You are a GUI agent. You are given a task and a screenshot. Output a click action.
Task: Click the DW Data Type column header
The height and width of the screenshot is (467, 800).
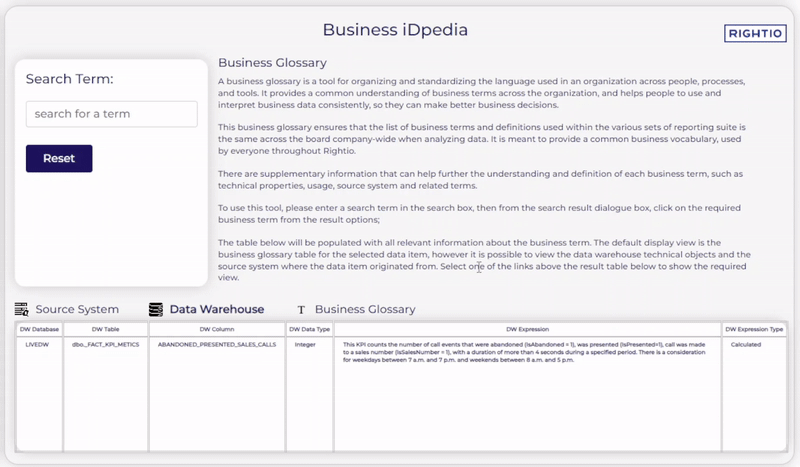point(310,329)
